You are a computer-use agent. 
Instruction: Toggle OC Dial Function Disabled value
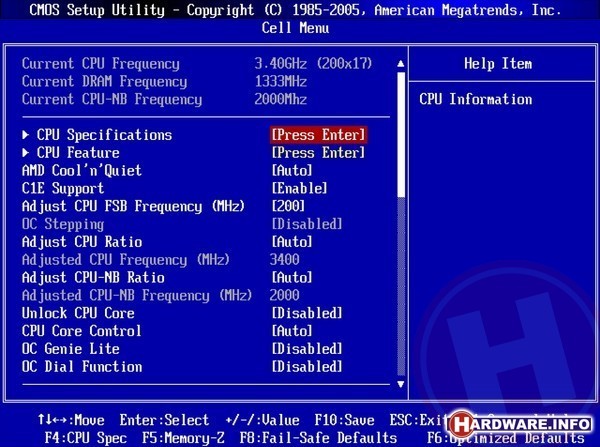307,366
